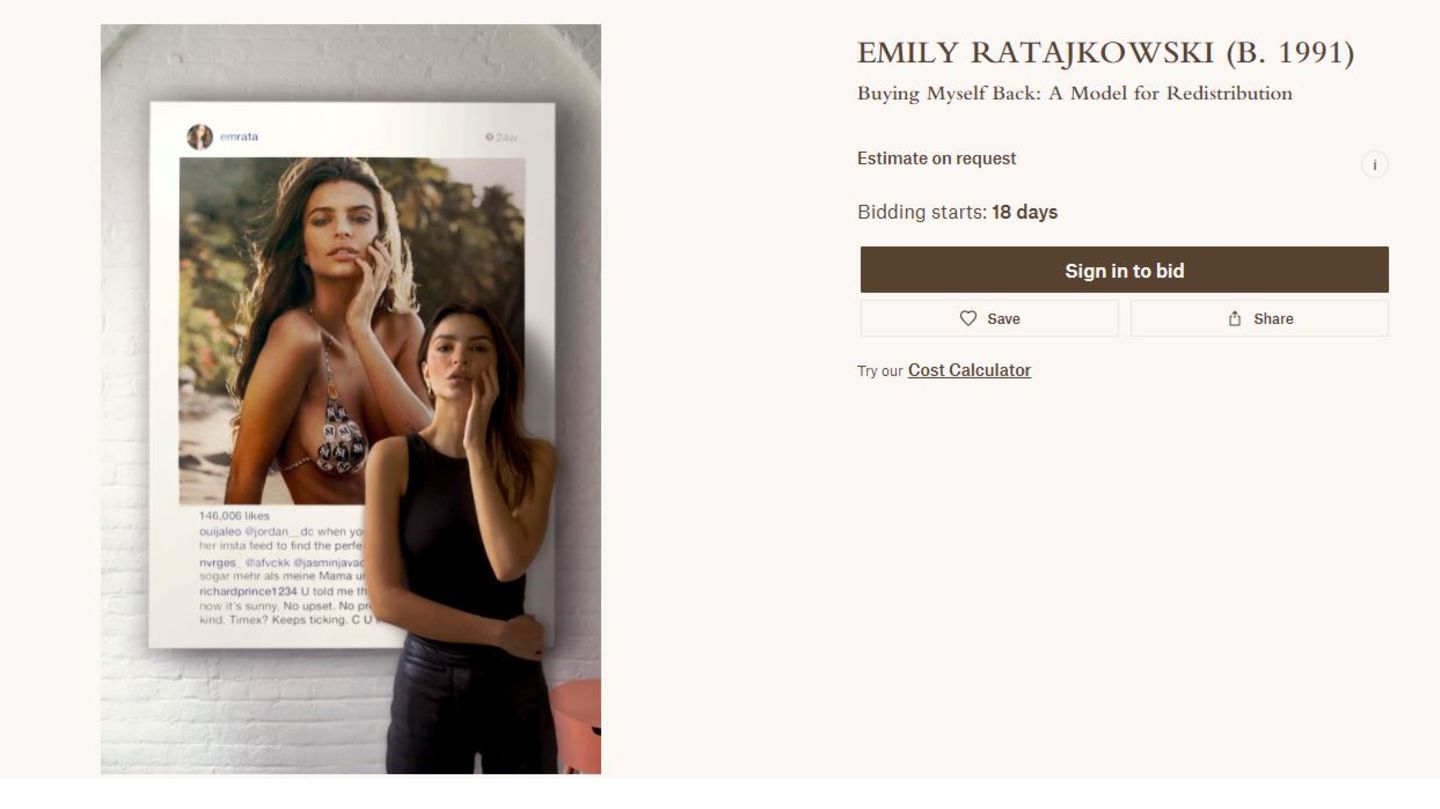1440x809 pixels.
Task: Click the Emily Ratajkowski (B. 1991) heading
Action: [1106, 54]
